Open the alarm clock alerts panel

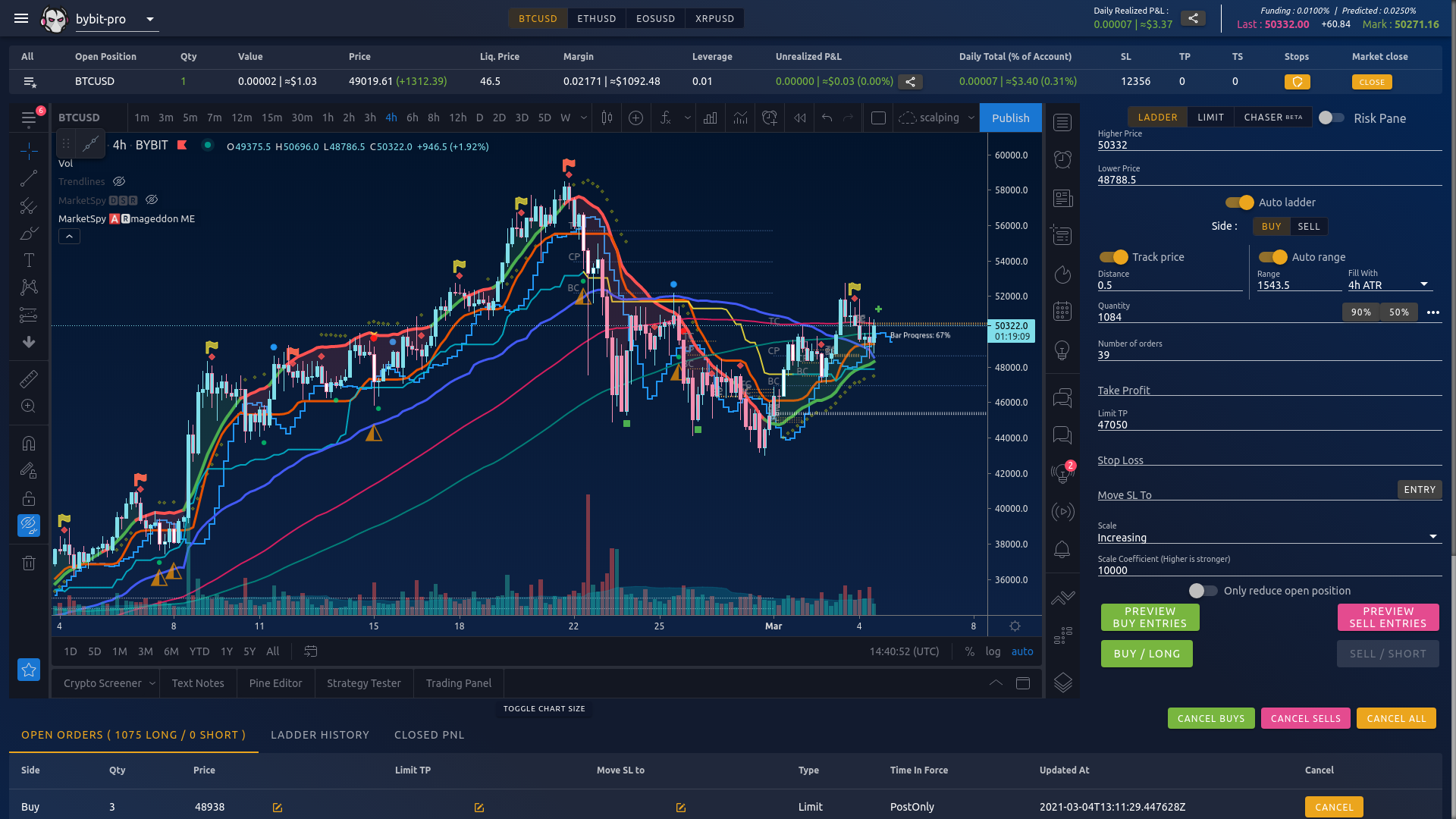[1062, 159]
